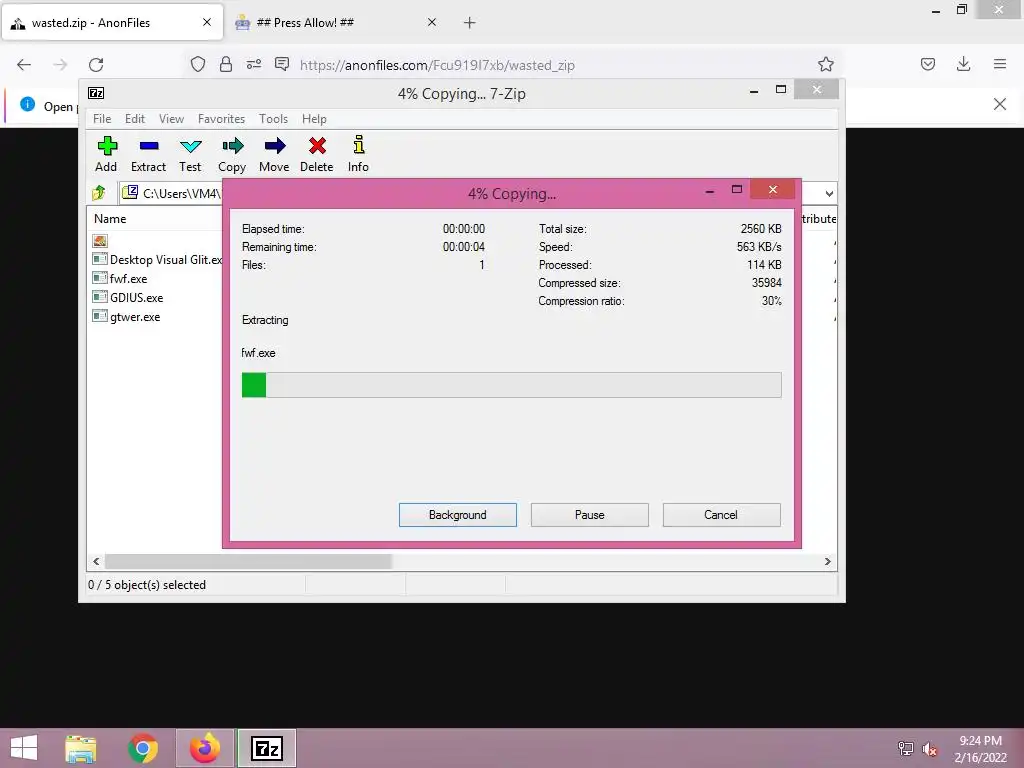The height and width of the screenshot is (768, 1024).
Task: Click the Info toolbar icon
Action: pos(358,154)
